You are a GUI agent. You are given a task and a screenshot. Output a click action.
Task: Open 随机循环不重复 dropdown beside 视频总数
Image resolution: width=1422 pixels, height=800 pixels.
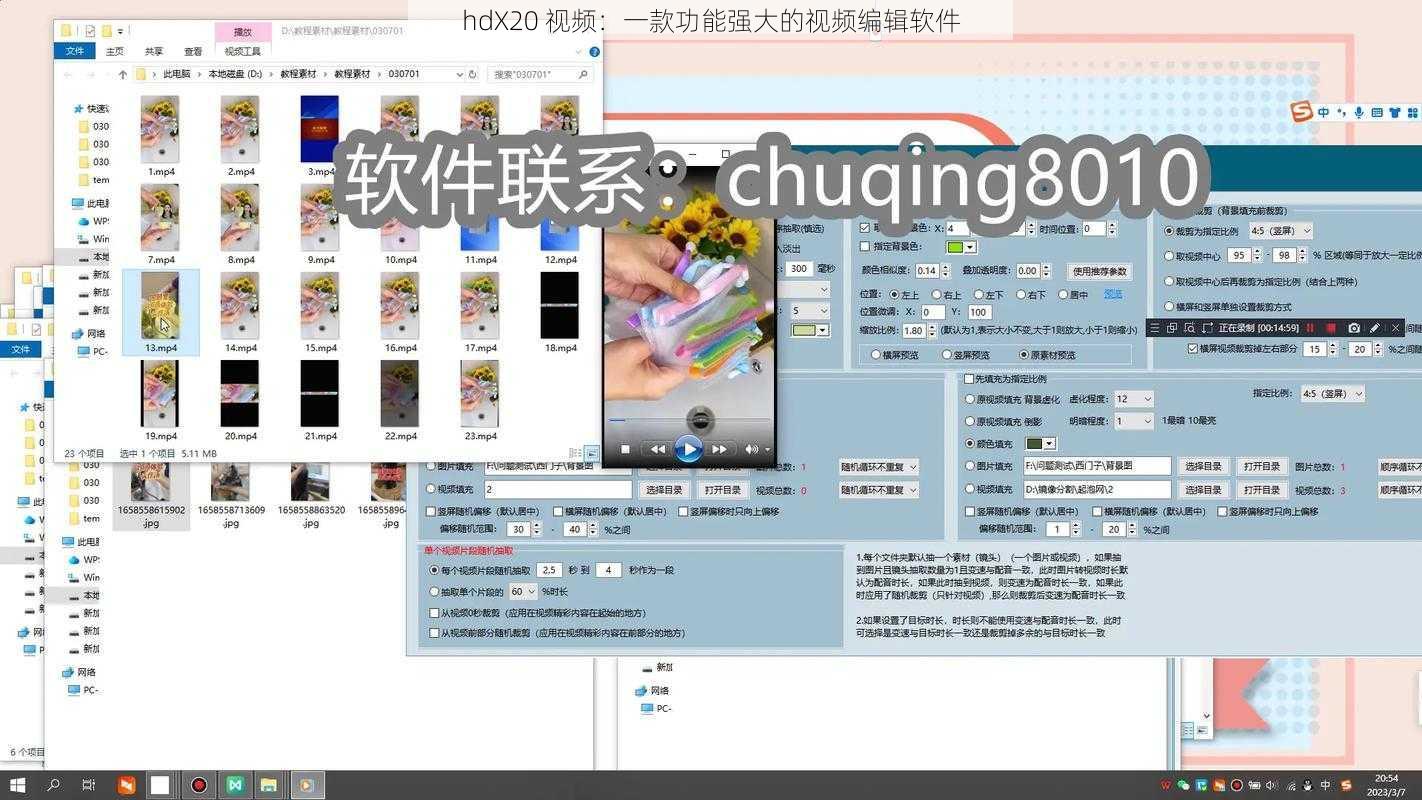(x=879, y=490)
